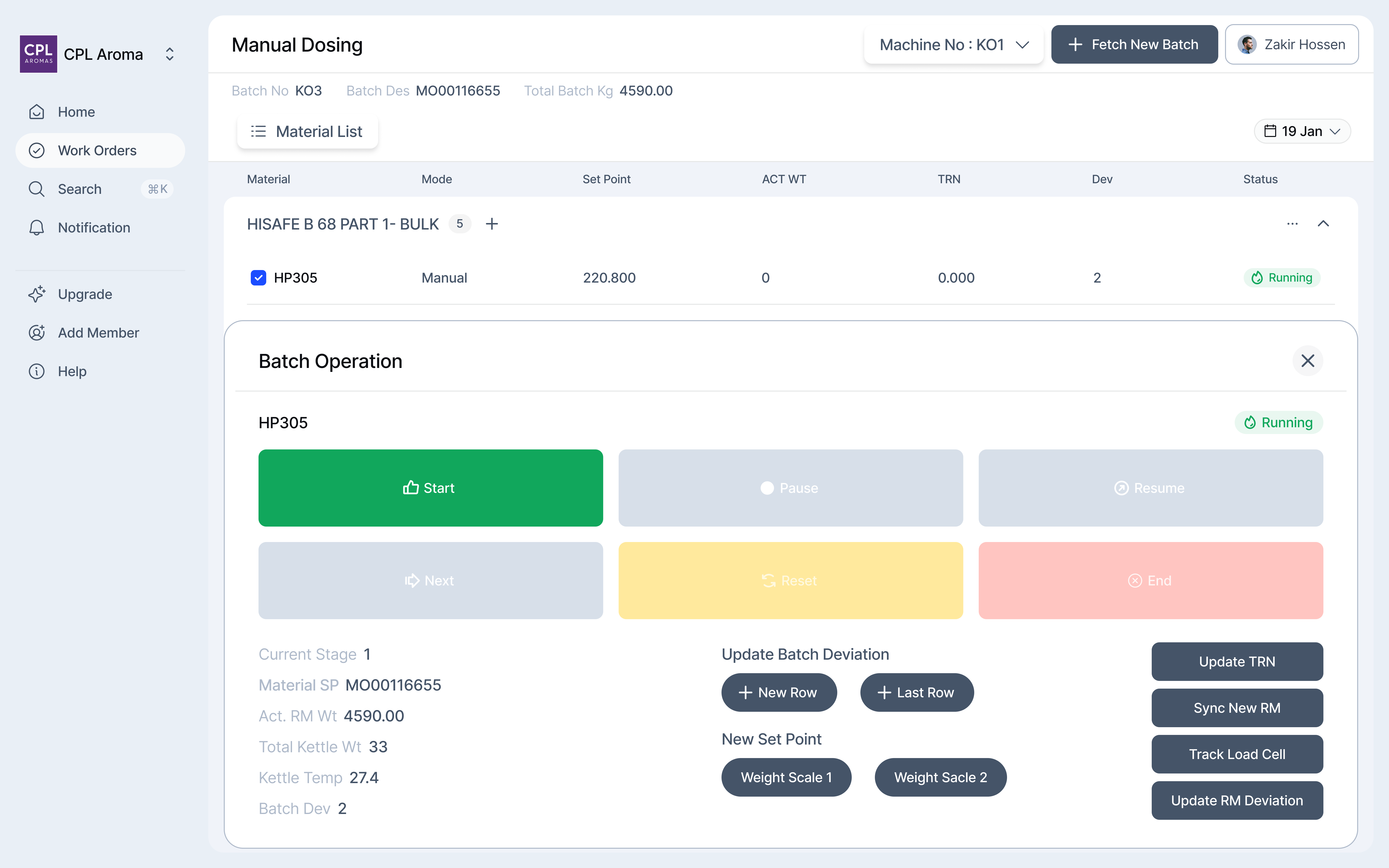Collapse the HISAFE B 68 PART 1 group
1389x868 pixels.
tap(1323, 224)
